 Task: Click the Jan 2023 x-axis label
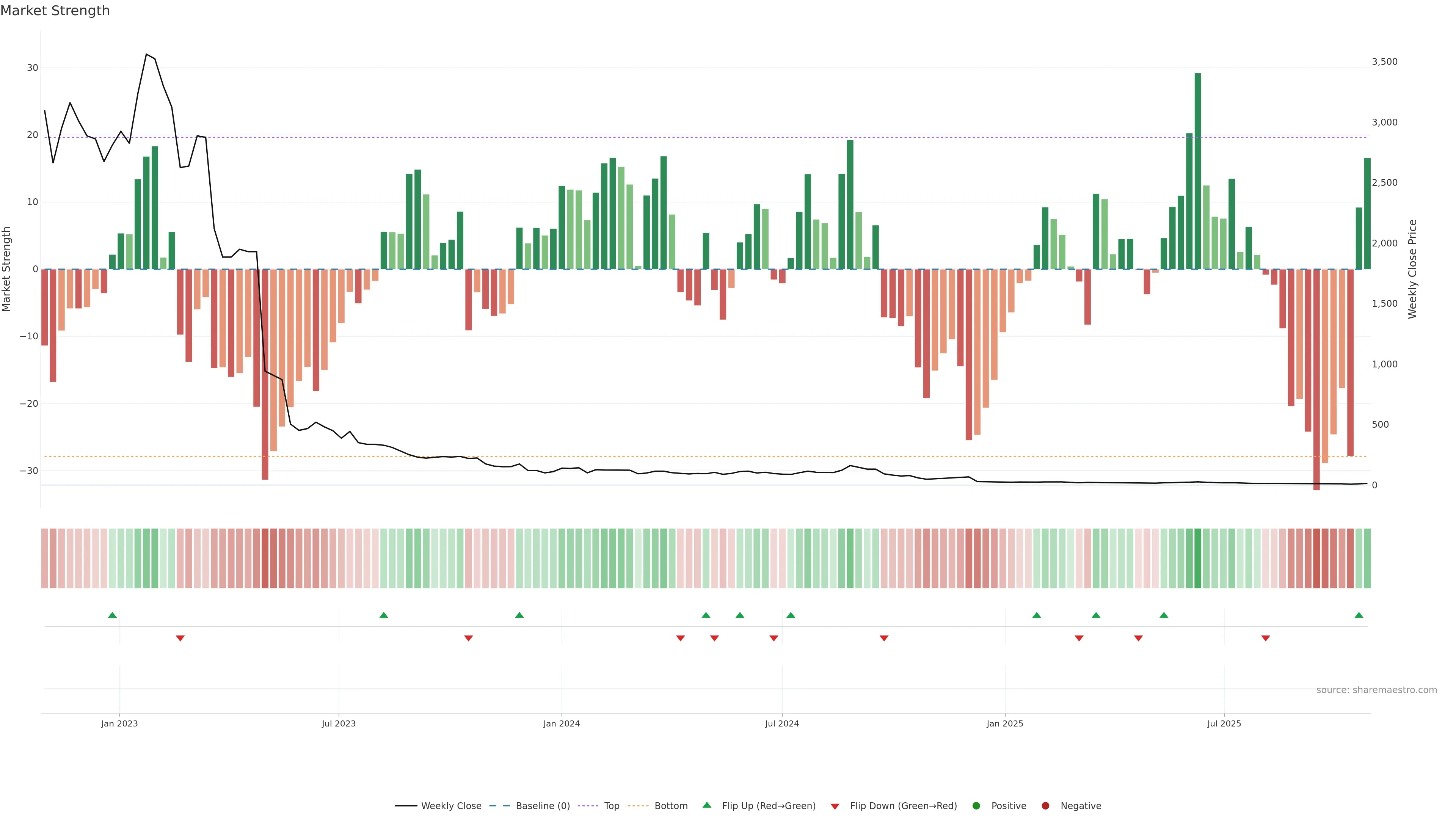coord(119,723)
